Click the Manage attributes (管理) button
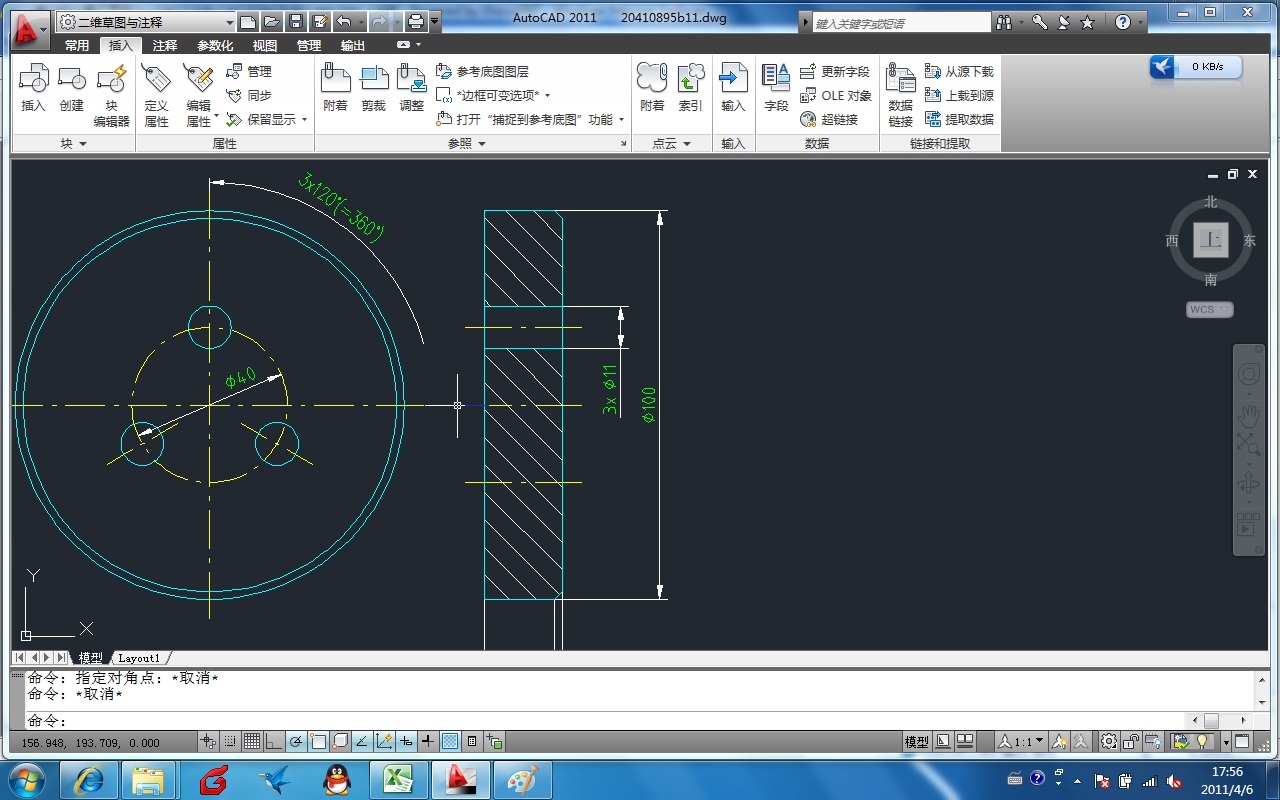This screenshot has height=800, width=1280. [249, 71]
